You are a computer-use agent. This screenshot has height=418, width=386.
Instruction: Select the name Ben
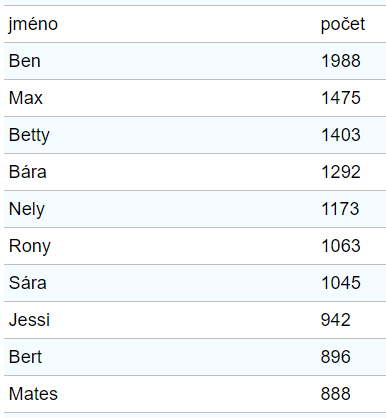(x=25, y=61)
